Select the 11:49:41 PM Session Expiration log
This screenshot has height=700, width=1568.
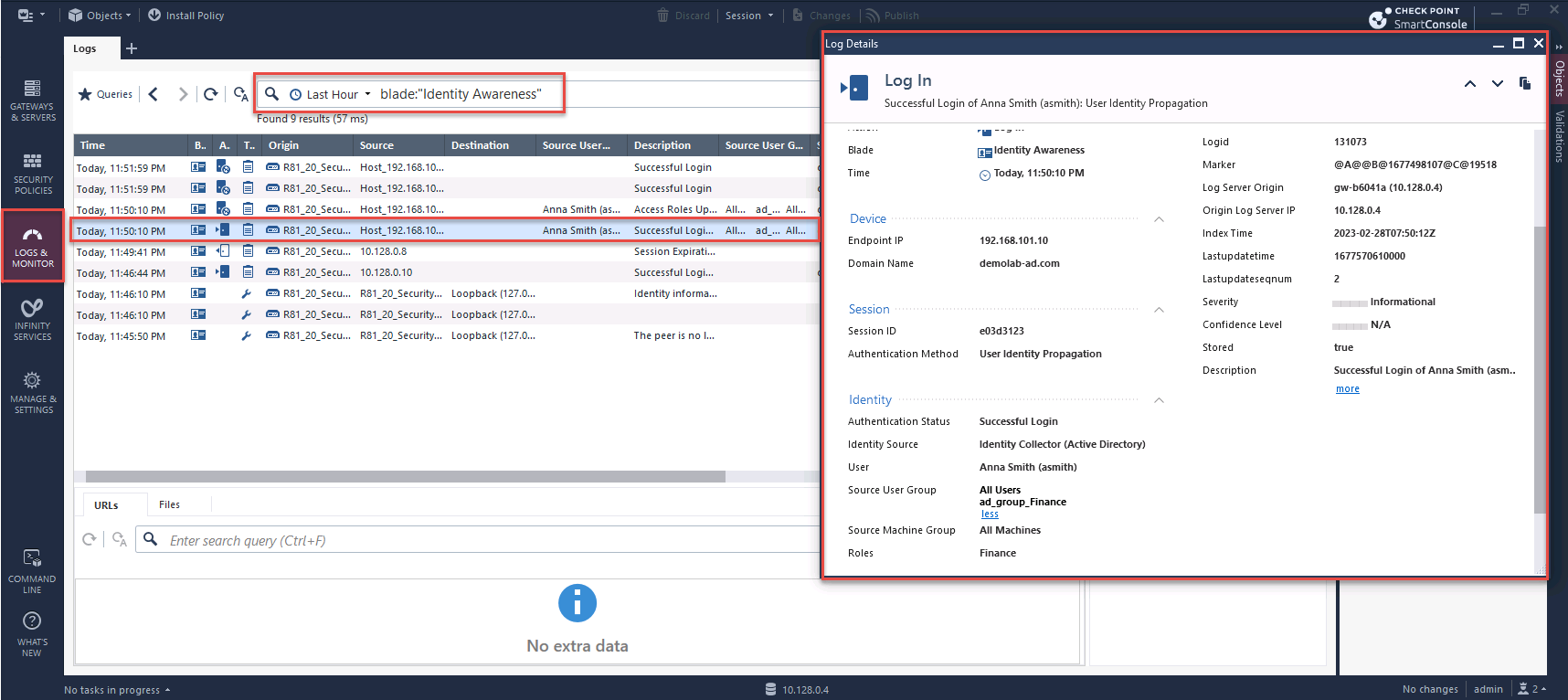pyautogui.click(x=447, y=251)
